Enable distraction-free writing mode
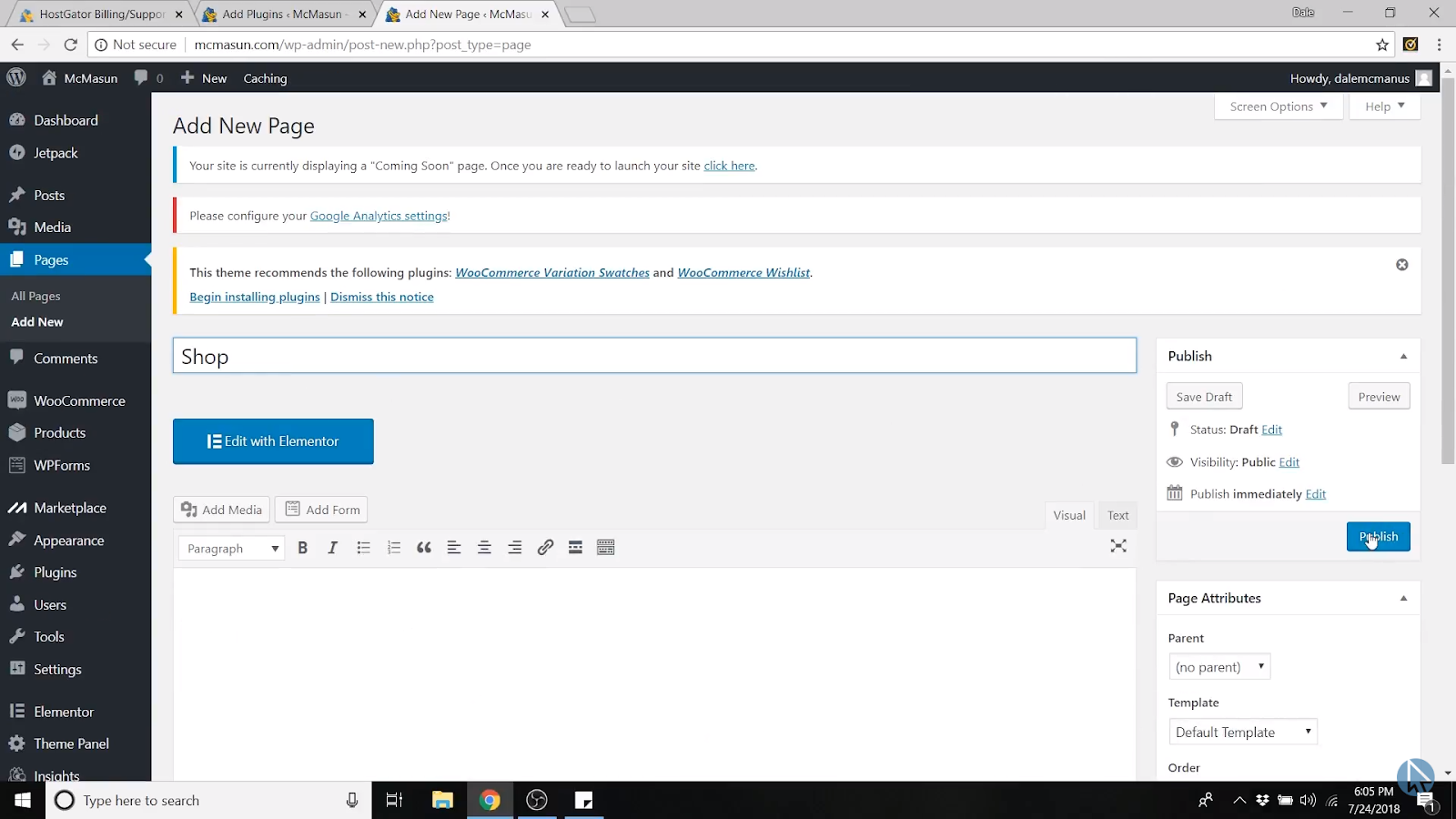 pyautogui.click(x=1118, y=546)
